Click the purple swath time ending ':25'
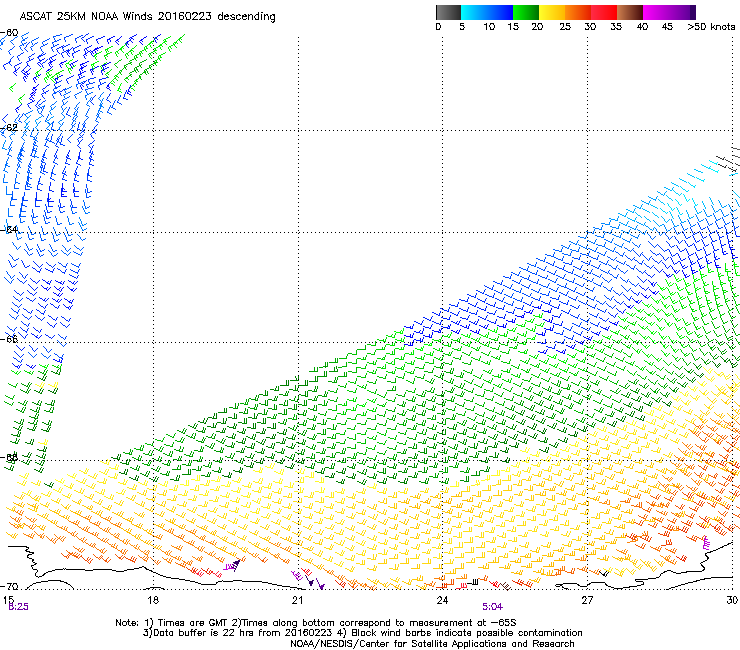 (18, 607)
